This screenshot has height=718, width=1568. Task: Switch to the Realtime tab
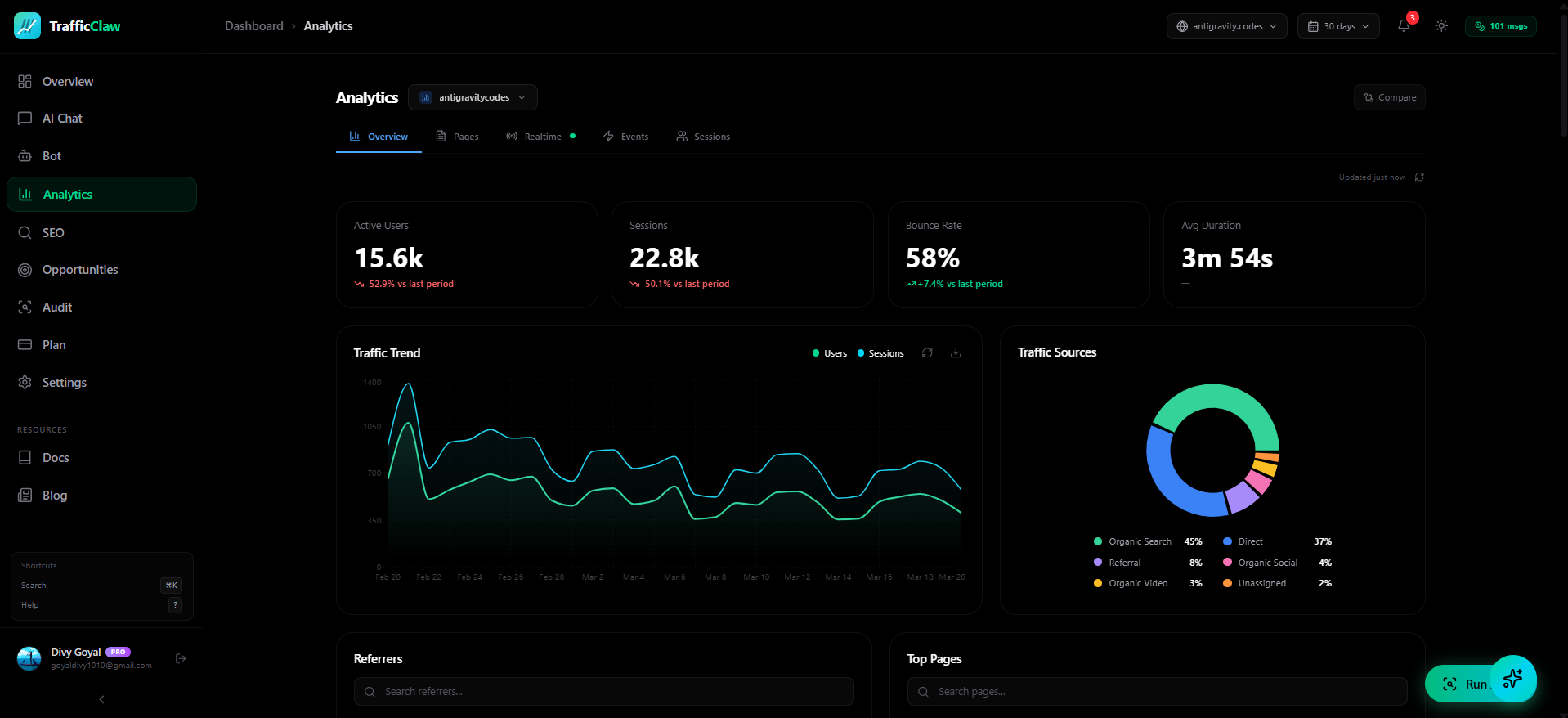click(540, 137)
